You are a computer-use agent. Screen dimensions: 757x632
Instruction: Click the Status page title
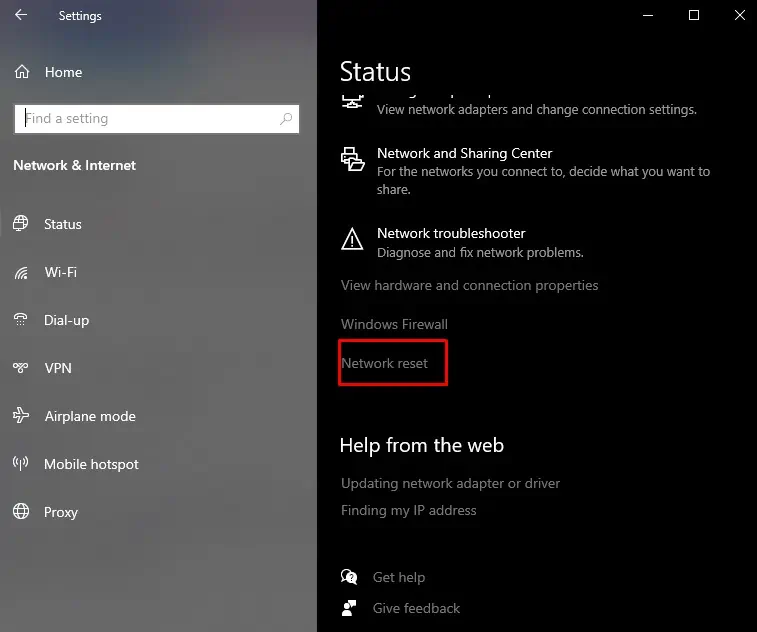point(375,71)
